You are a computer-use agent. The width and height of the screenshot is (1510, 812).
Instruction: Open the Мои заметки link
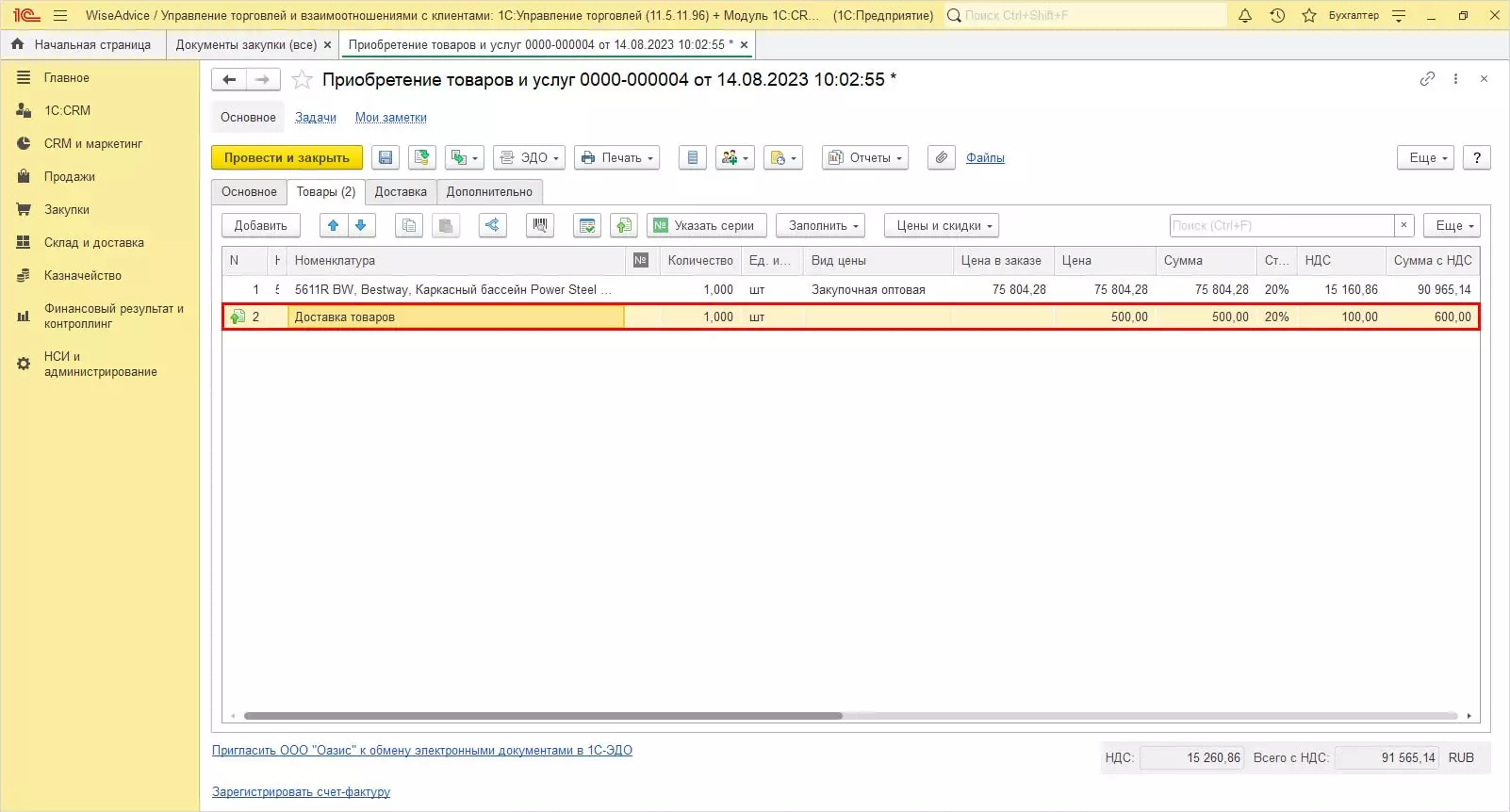pyautogui.click(x=391, y=117)
